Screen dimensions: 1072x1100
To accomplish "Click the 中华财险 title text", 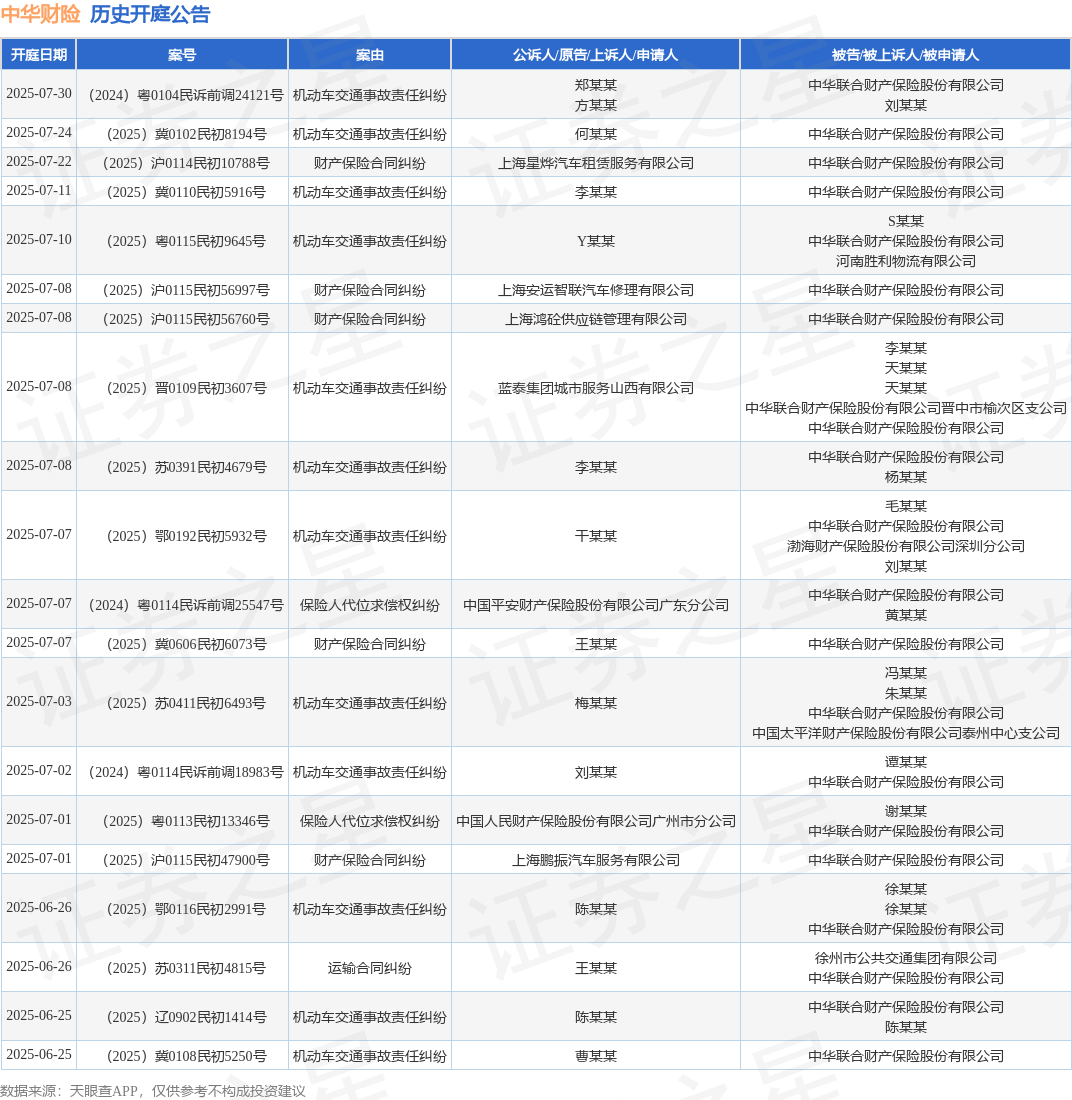I will pos(41,14).
